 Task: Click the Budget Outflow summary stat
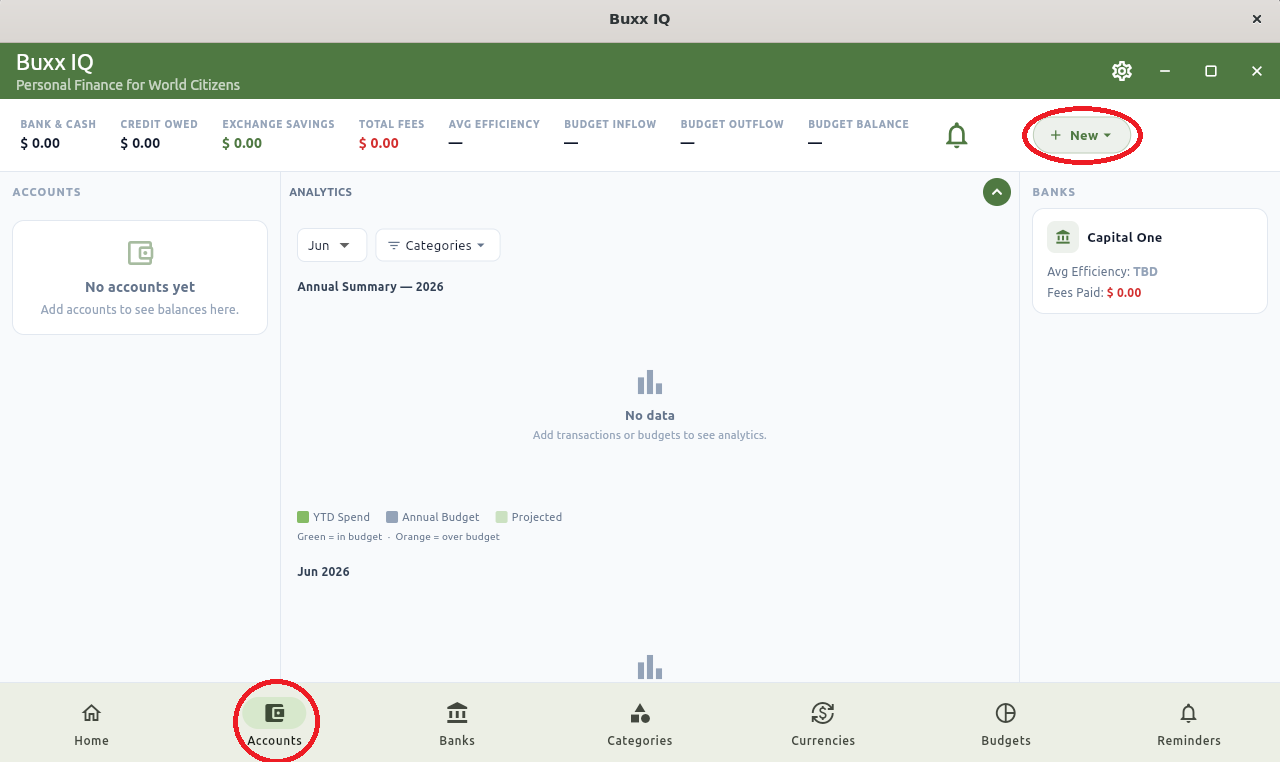pyautogui.click(x=732, y=134)
